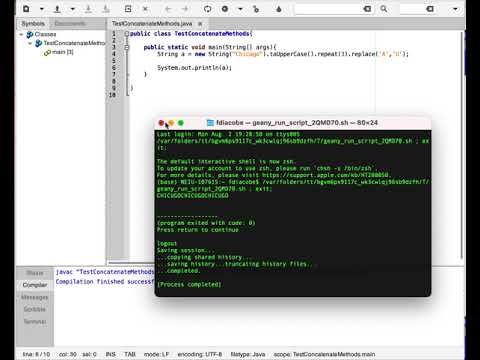Save the current file from the toolbar
Screen dimensions: 480x360
[88, 9]
